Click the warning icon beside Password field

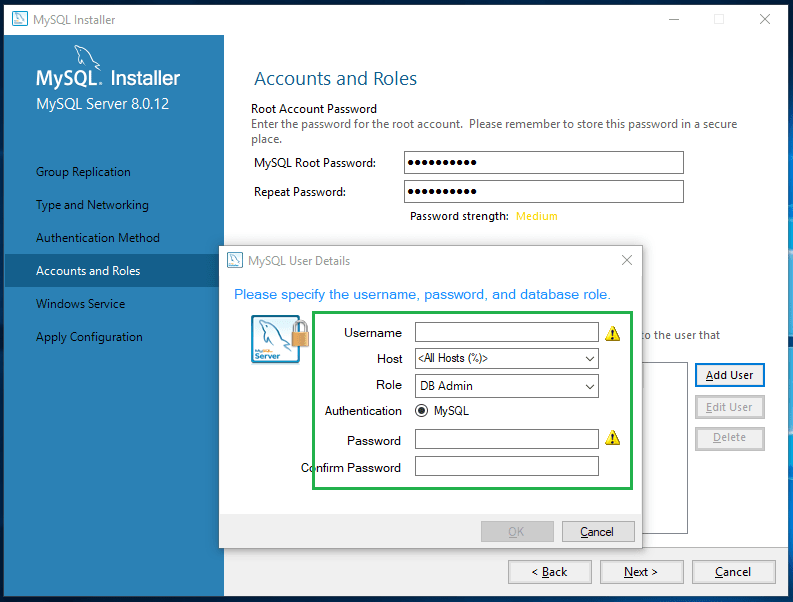click(x=613, y=438)
